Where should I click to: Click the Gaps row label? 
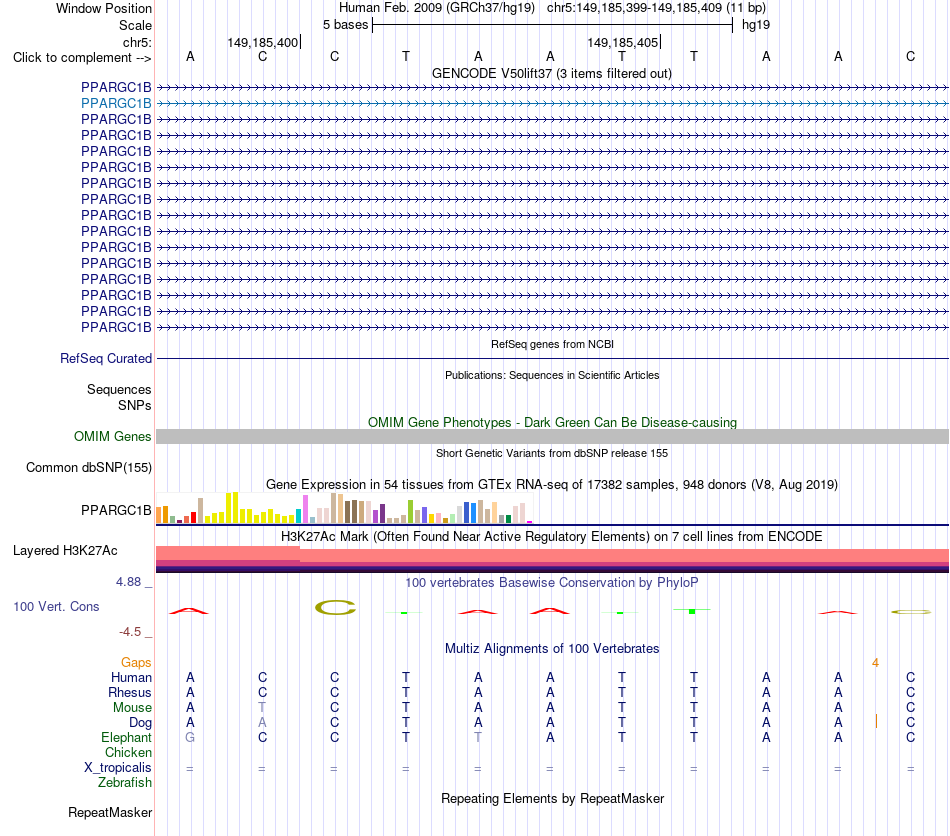(x=136, y=663)
